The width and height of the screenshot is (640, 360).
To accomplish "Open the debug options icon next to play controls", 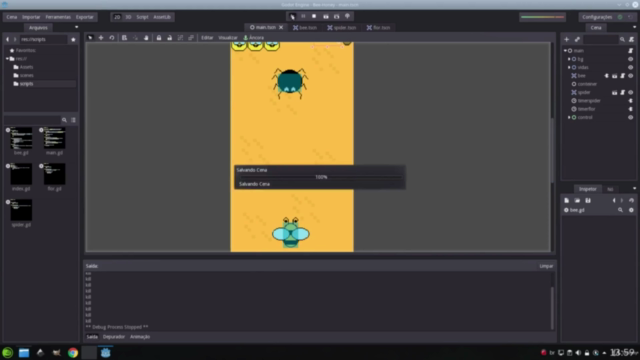I will (347, 16).
